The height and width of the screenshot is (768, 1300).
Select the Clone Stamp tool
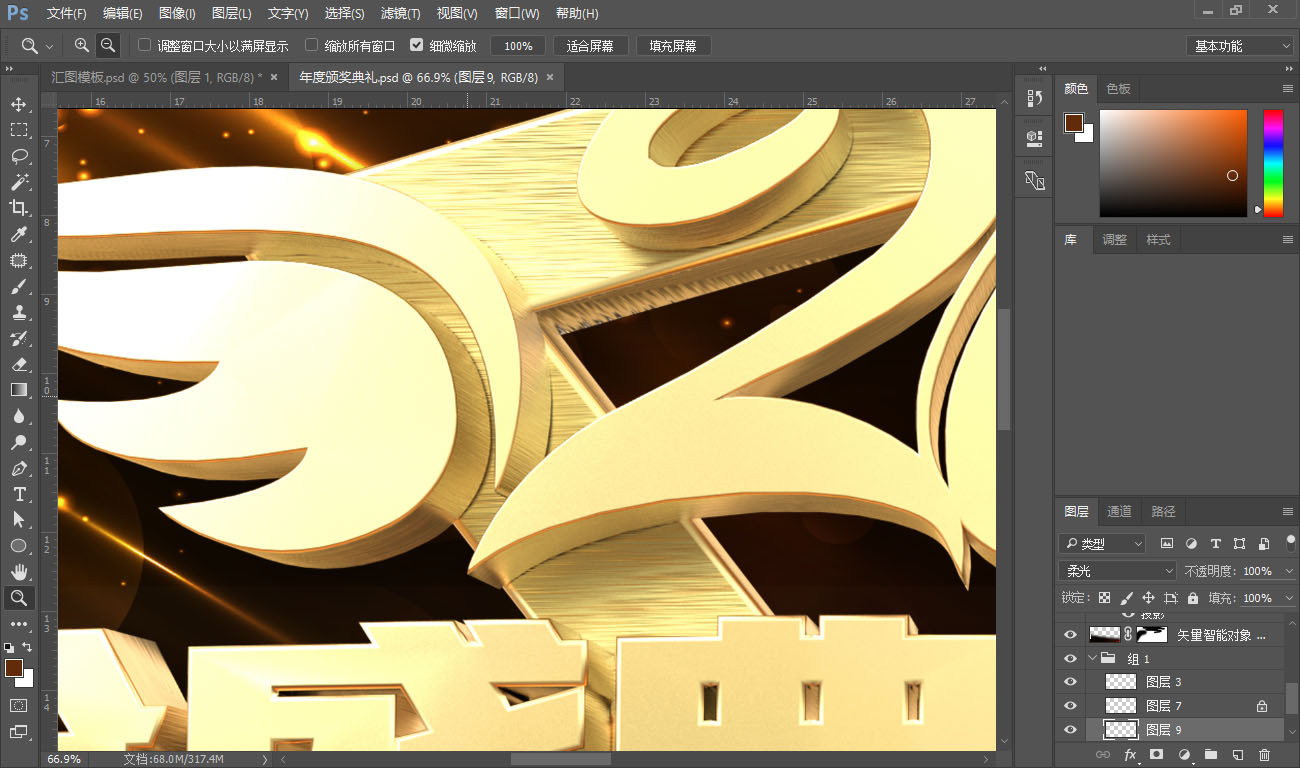pyautogui.click(x=19, y=312)
